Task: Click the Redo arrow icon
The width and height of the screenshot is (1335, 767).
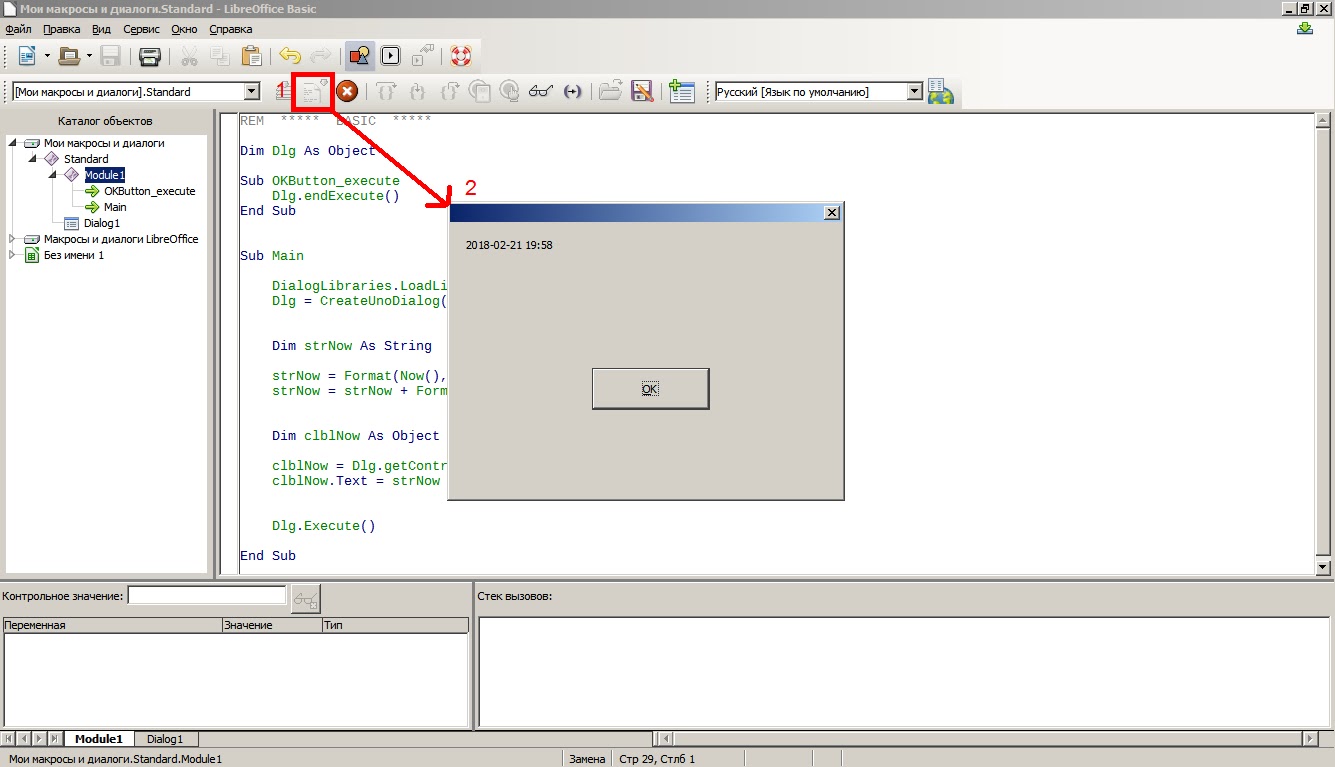Action: (x=321, y=56)
